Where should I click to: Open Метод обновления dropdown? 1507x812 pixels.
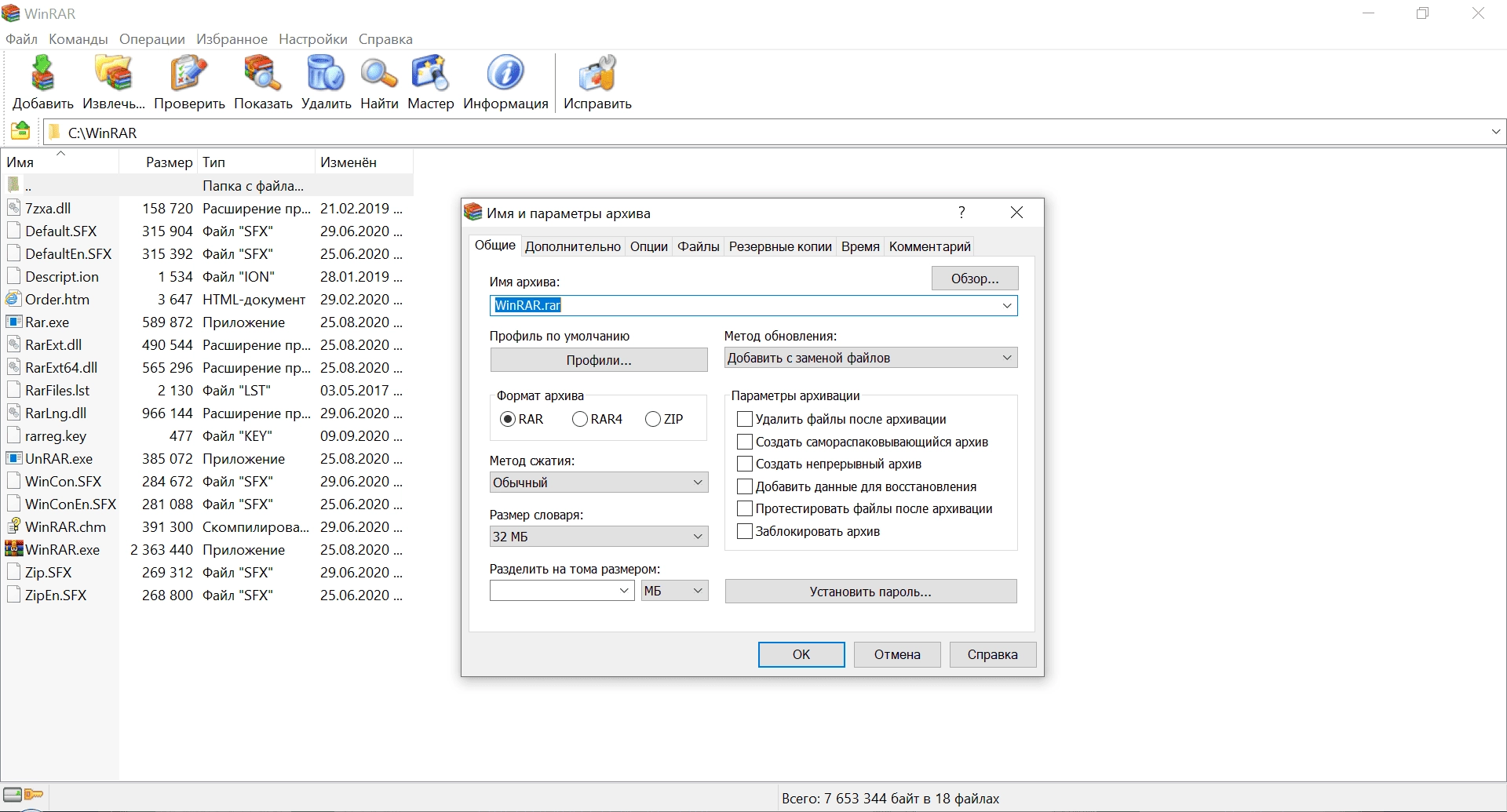pyautogui.click(x=870, y=358)
